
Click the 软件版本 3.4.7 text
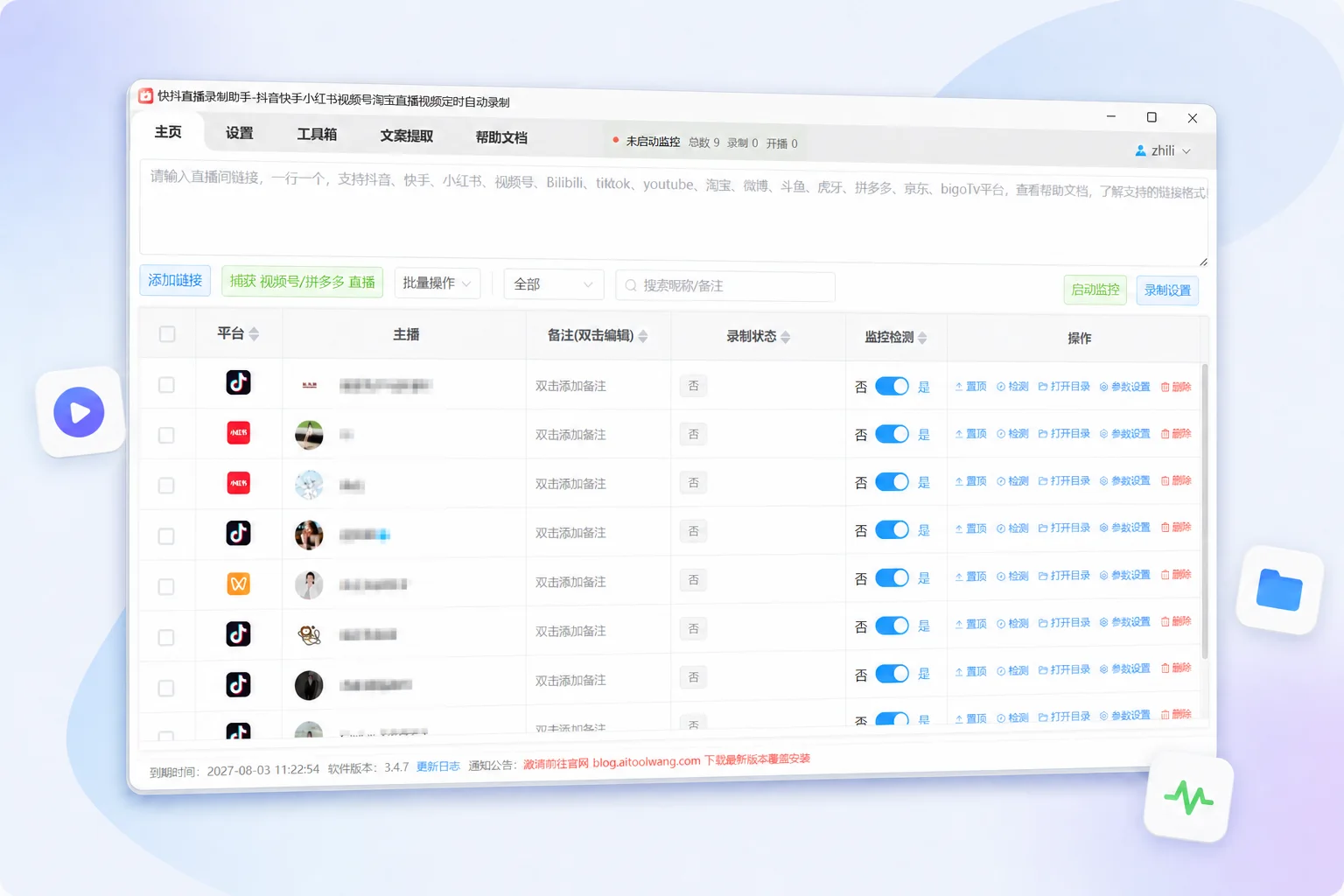[x=368, y=768]
